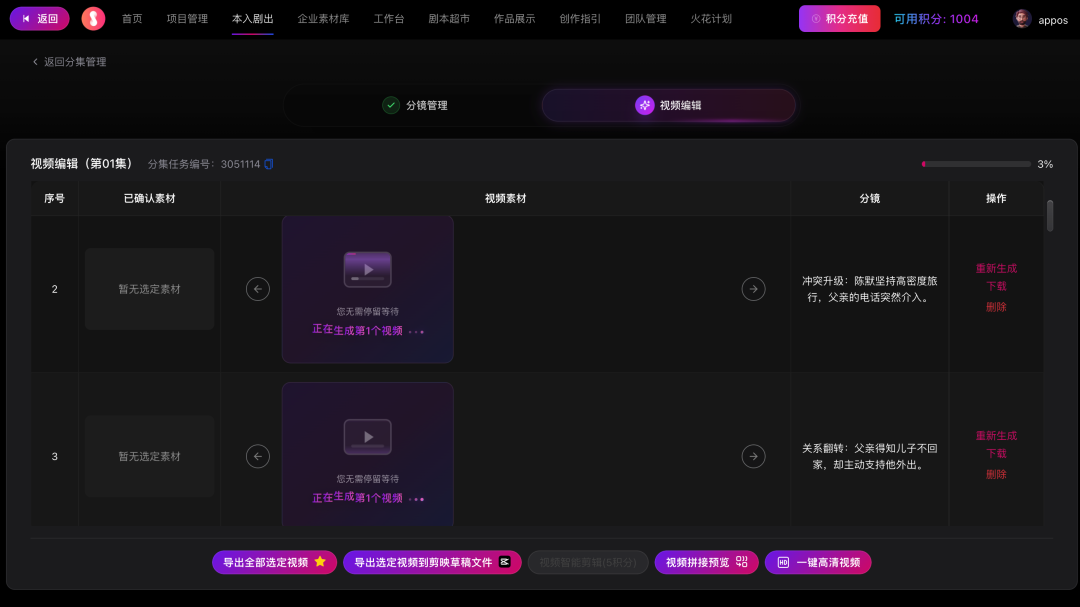The height and width of the screenshot is (607, 1080).
Task: Switch to the 视频编辑 tab
Action: point(668,105)
